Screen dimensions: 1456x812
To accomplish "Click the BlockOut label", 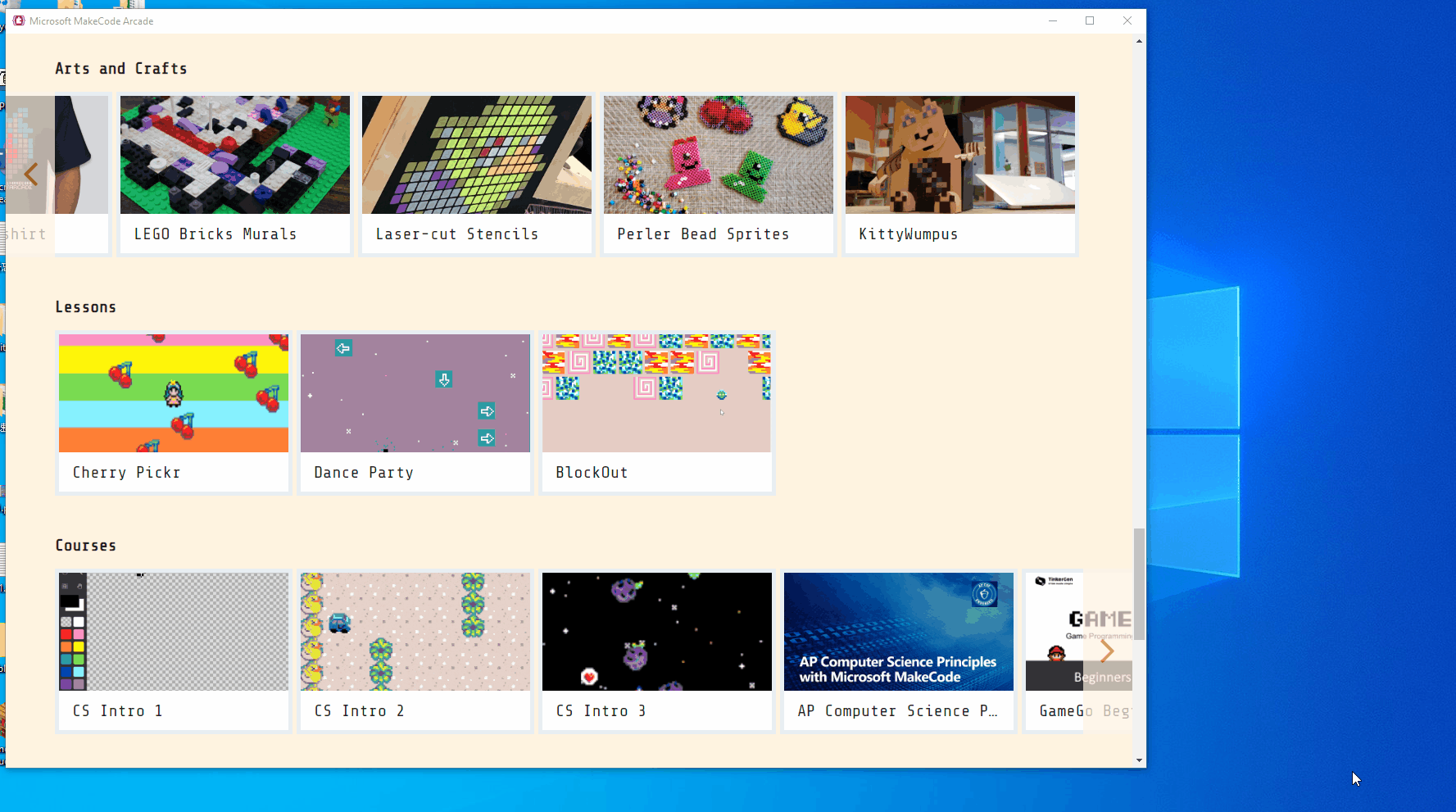I will (592, 473).
